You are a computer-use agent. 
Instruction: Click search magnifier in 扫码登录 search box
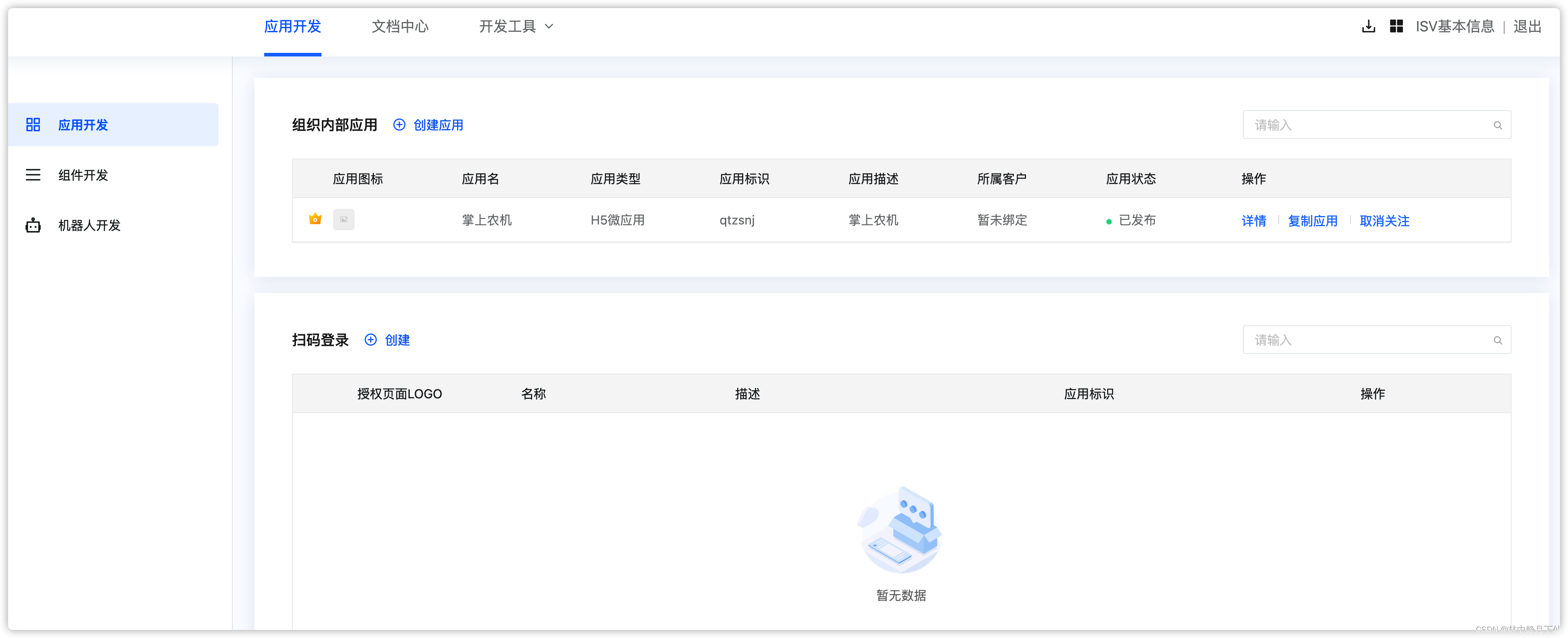pyautogui.click(x=1497, y=341)
